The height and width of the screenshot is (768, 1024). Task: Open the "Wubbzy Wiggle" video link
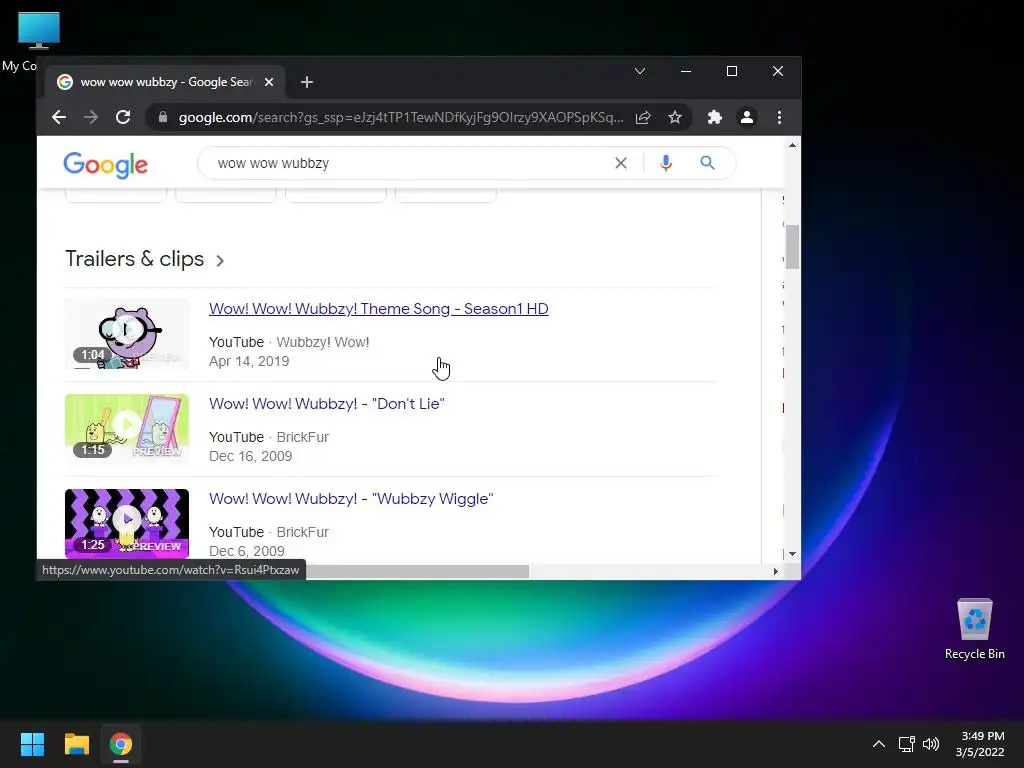pos(351,499)
